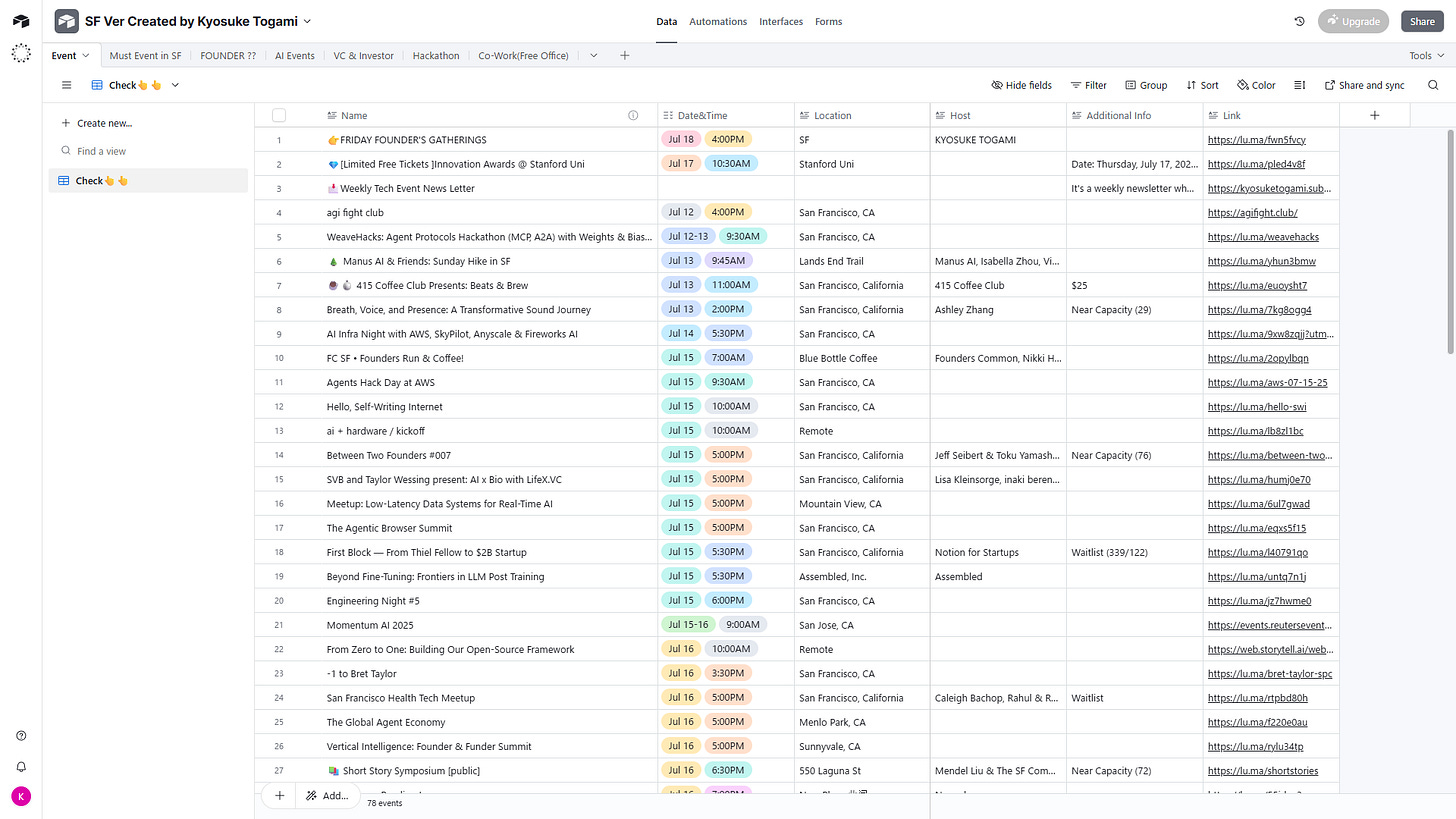Viewport: 1456px width, 819px height.
Task: Click the Find a view field
Action: coord(148,151)
